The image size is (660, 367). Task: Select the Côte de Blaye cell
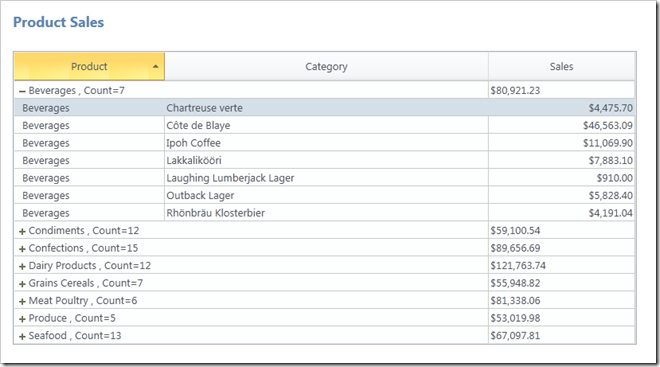point(326,125)
